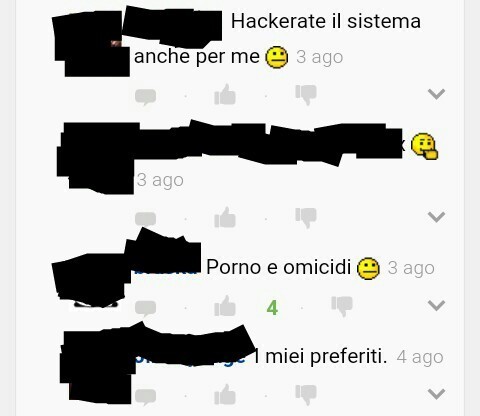Click the thinking emoji in second comment
Viewport: 480px width, 416px height.
(x=424, y=146)
